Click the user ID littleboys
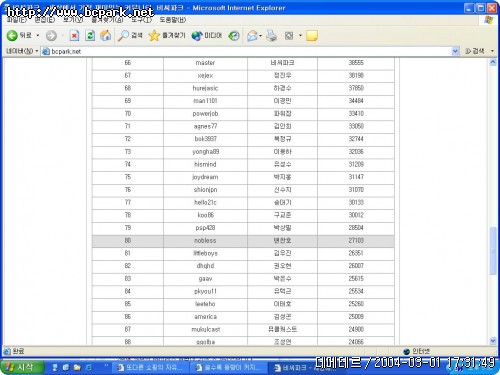The image size is (500, 375). point(205,253)
